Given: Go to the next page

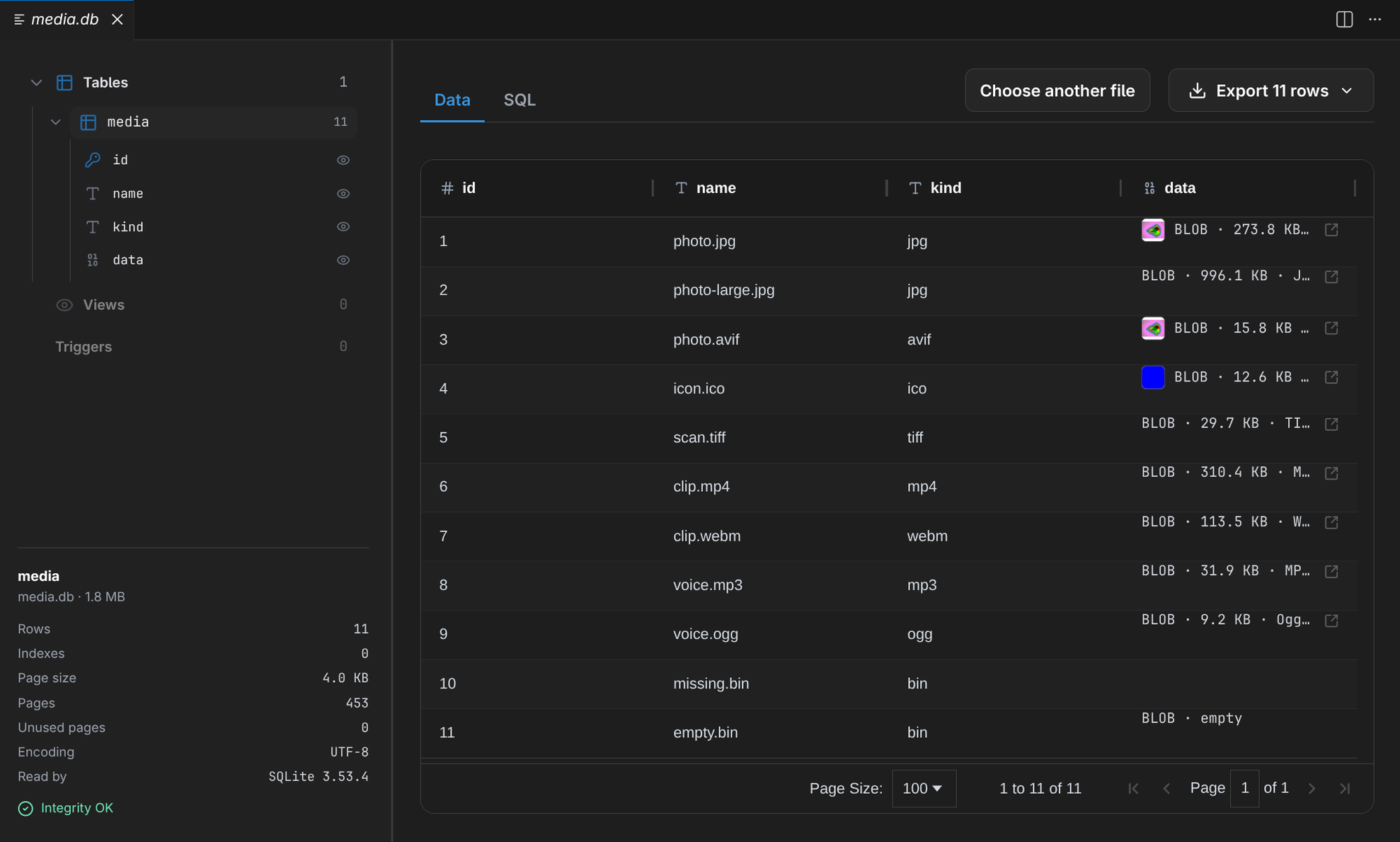Looking at the screenshot, I should pos(1312,788).
